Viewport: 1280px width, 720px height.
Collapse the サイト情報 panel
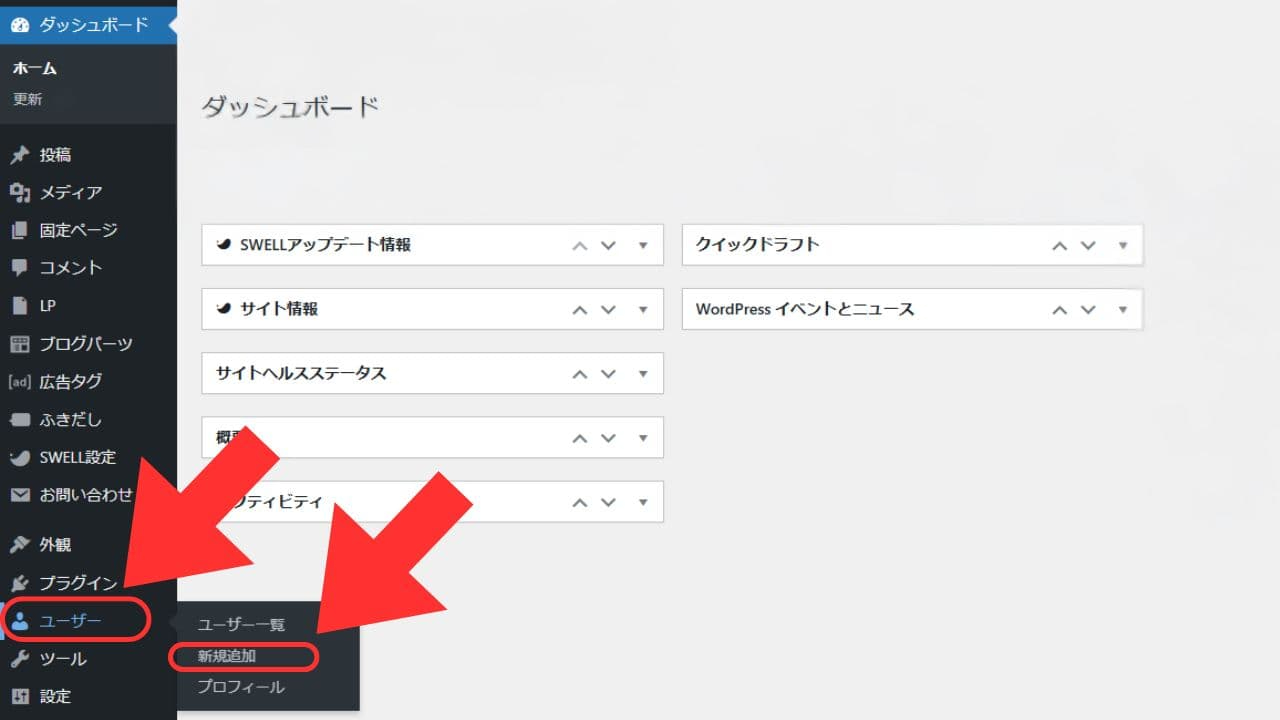(643, 310)
